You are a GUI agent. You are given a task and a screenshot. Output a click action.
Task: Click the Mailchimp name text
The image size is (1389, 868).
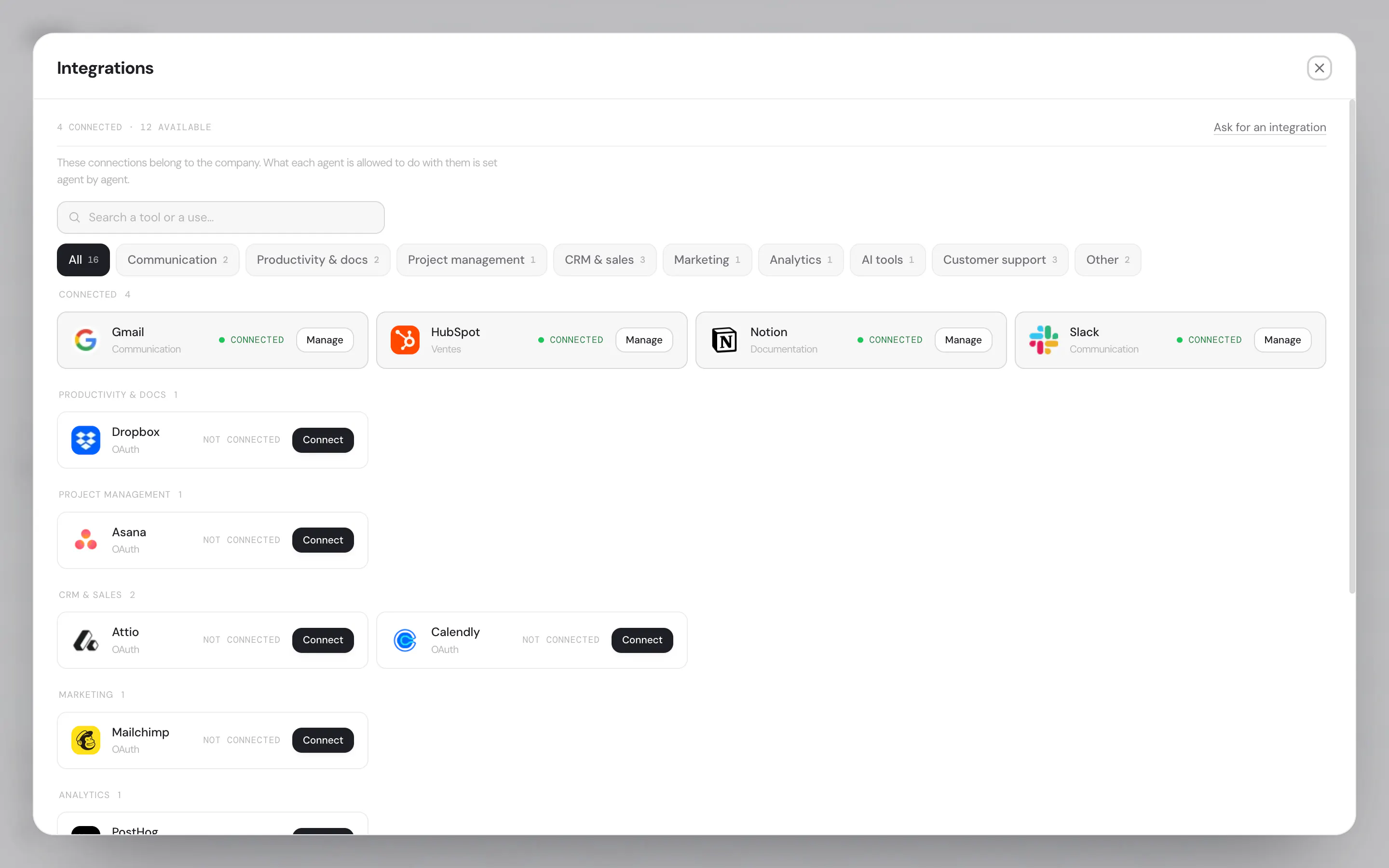click(x=141, y=732)
